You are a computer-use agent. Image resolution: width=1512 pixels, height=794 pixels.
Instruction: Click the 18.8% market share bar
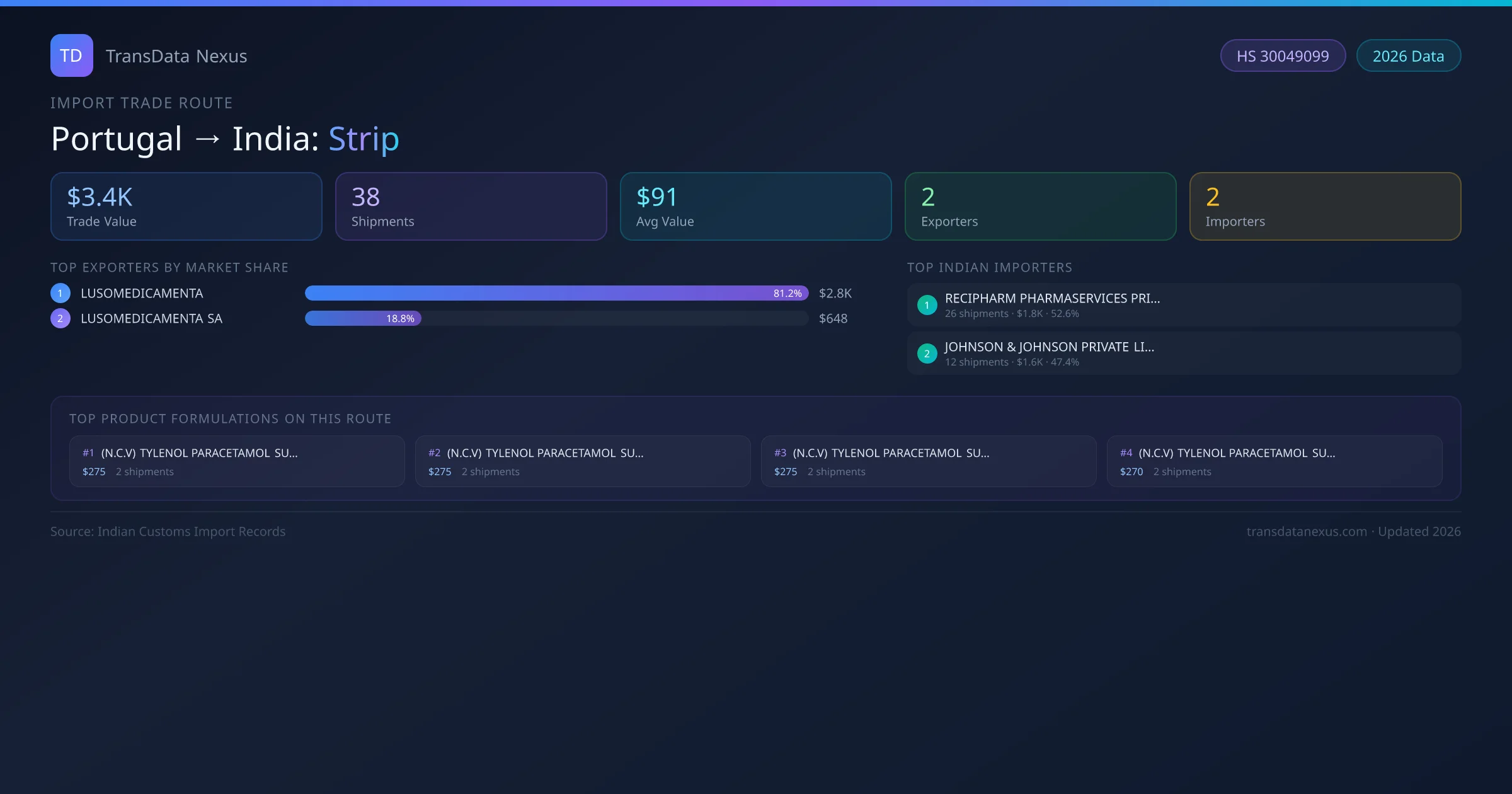pos(363,318)
